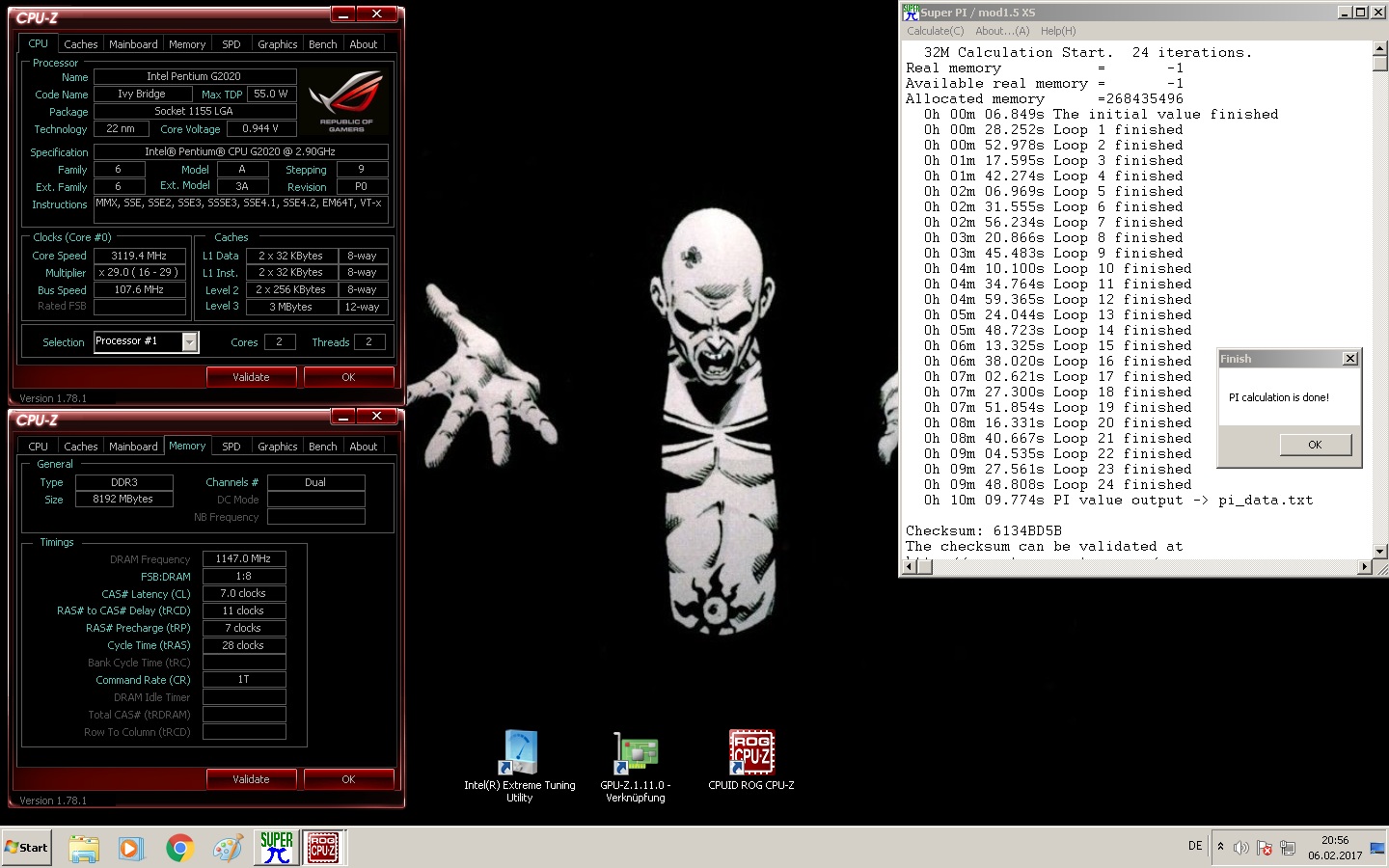Select Graphics tab in bottom CPU-Z window
Image resolution: width=1389 pixels, height=868 pixels.
tap(278, 447)
